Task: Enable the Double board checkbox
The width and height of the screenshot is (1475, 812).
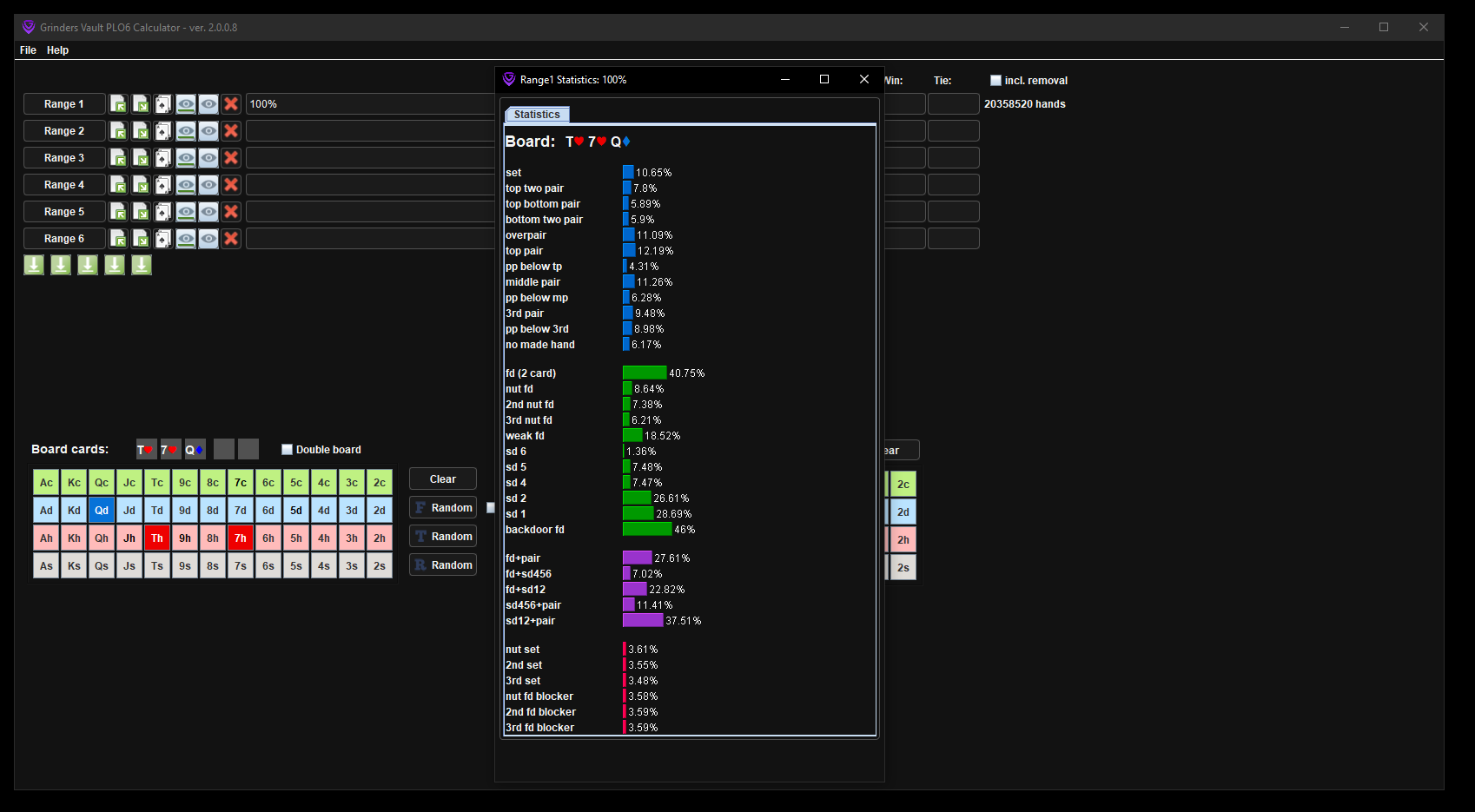Action: [x=288, y=450]
